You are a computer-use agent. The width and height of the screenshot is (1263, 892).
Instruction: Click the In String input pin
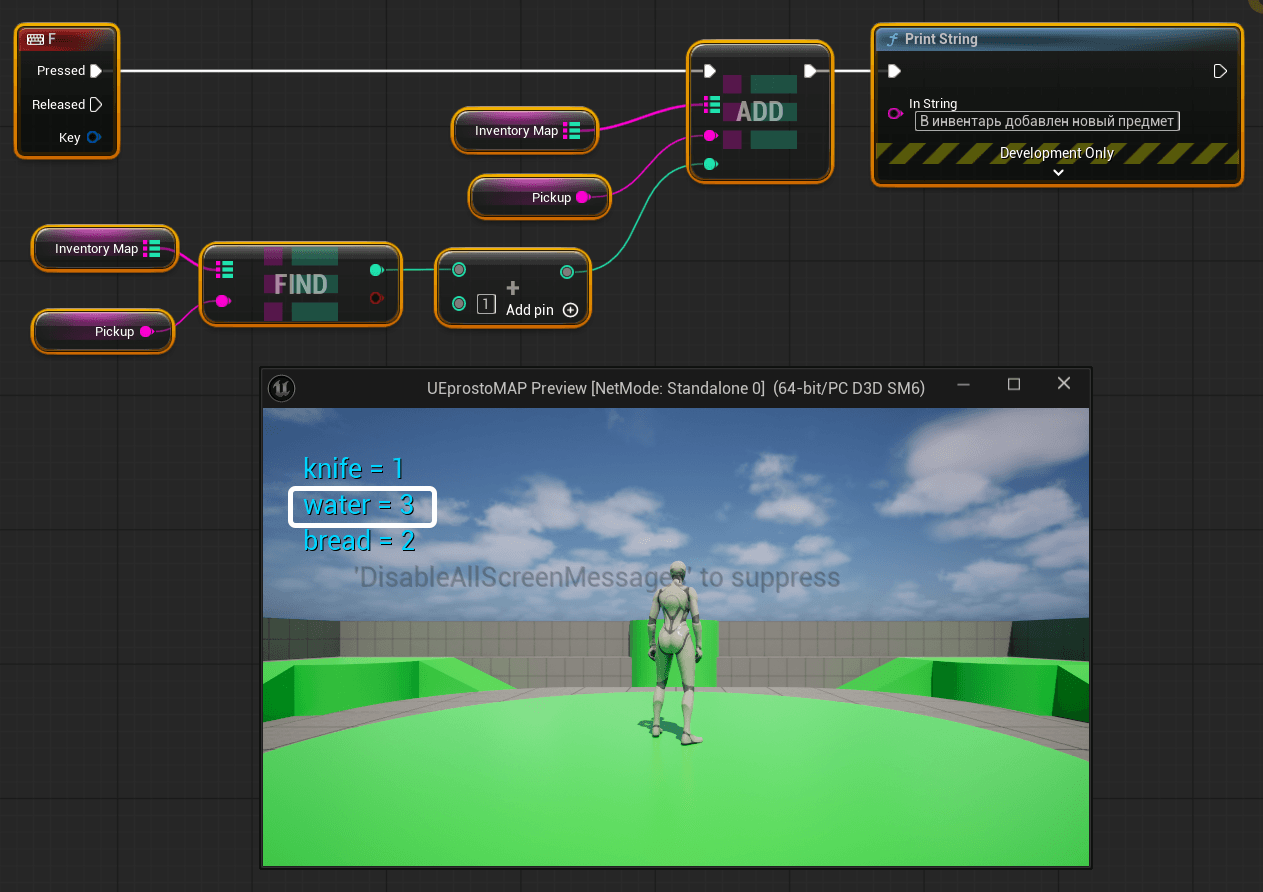click(x=895, y=114)
